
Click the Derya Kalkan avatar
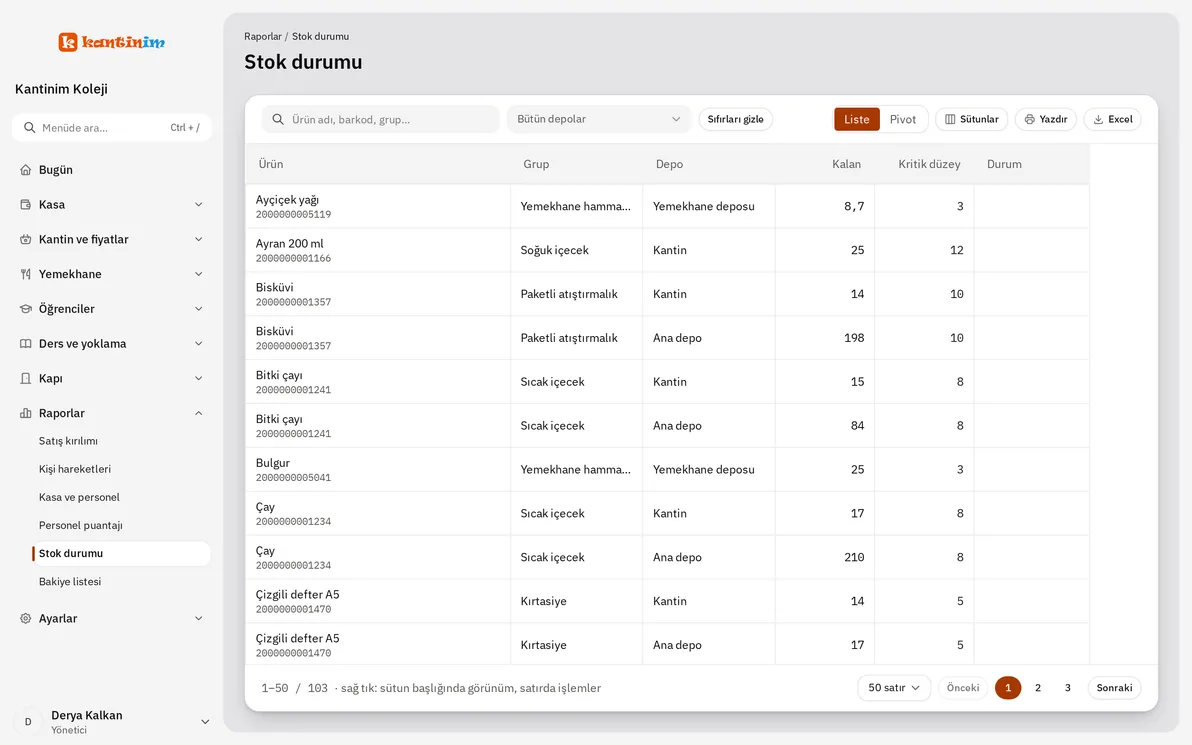[28, 722]
